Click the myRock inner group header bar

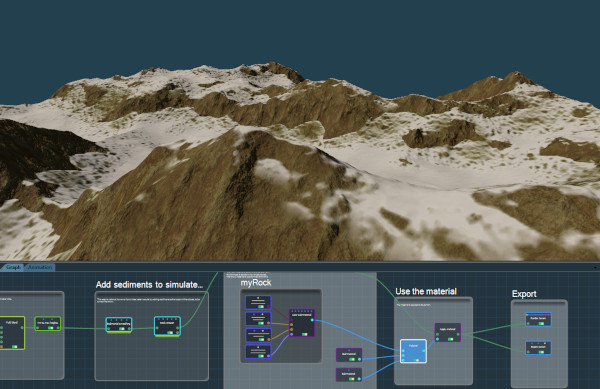[281, 291]
